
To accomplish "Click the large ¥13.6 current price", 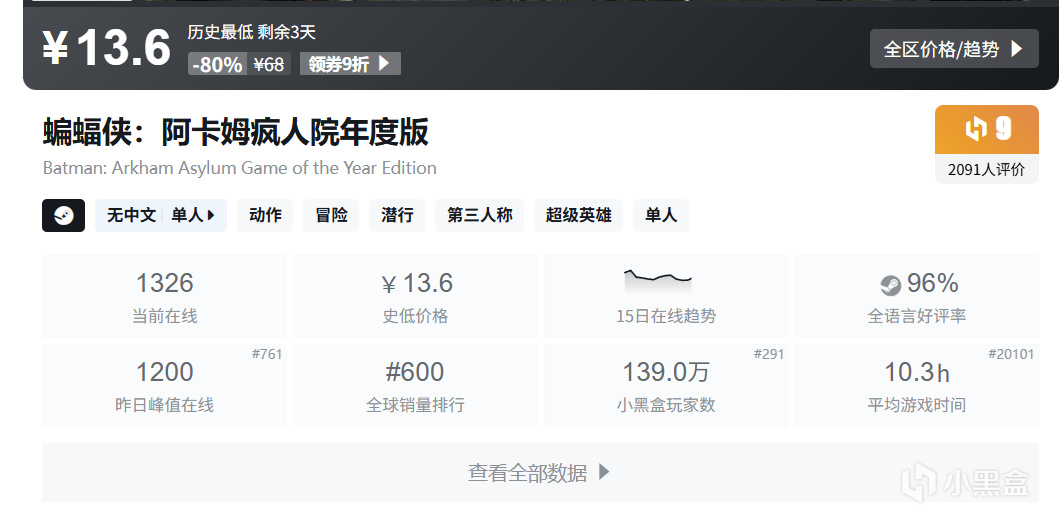I will 106,48.
